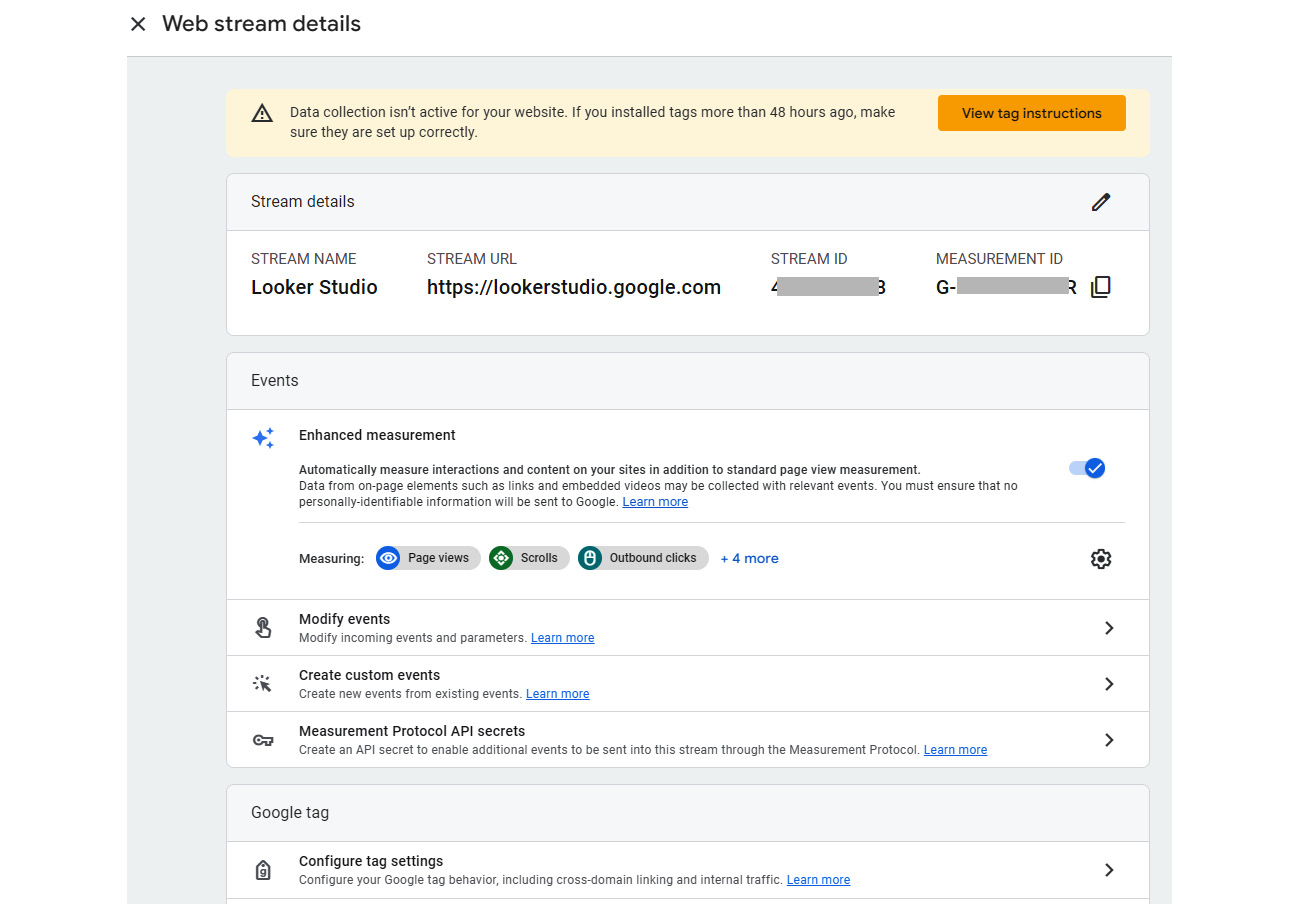Show the + 4 more measurements
Screen dimensions: 1300x905
[x=749, y=558]
